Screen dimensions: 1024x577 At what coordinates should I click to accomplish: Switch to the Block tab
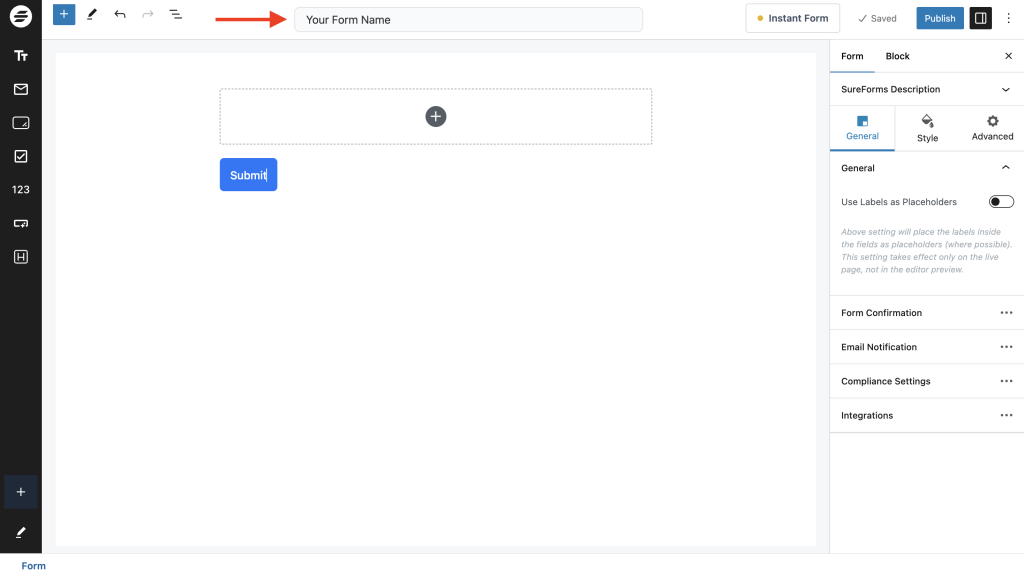coord(897,56)
